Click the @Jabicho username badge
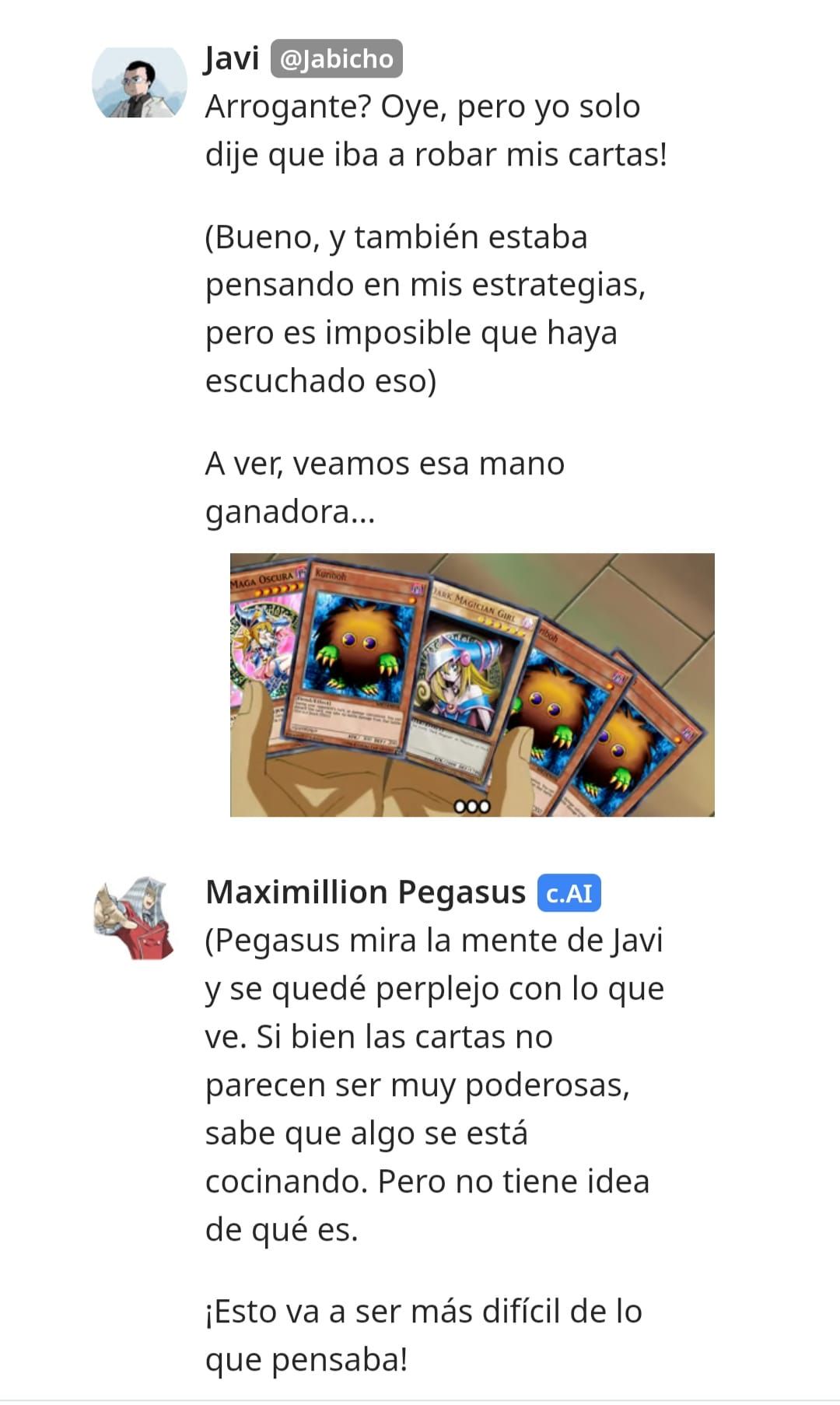840x1405 pixels. point(336,59)
